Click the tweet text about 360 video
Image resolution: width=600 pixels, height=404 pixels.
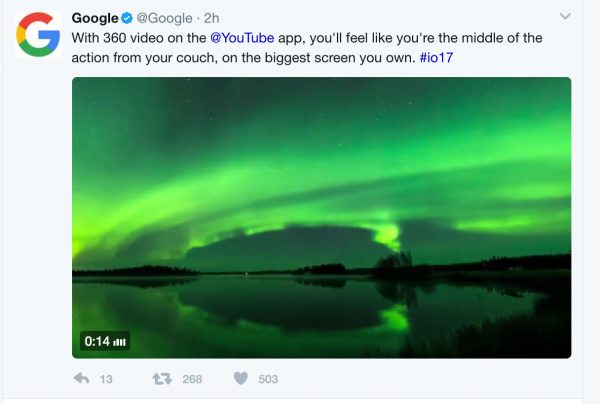point(307,48)
